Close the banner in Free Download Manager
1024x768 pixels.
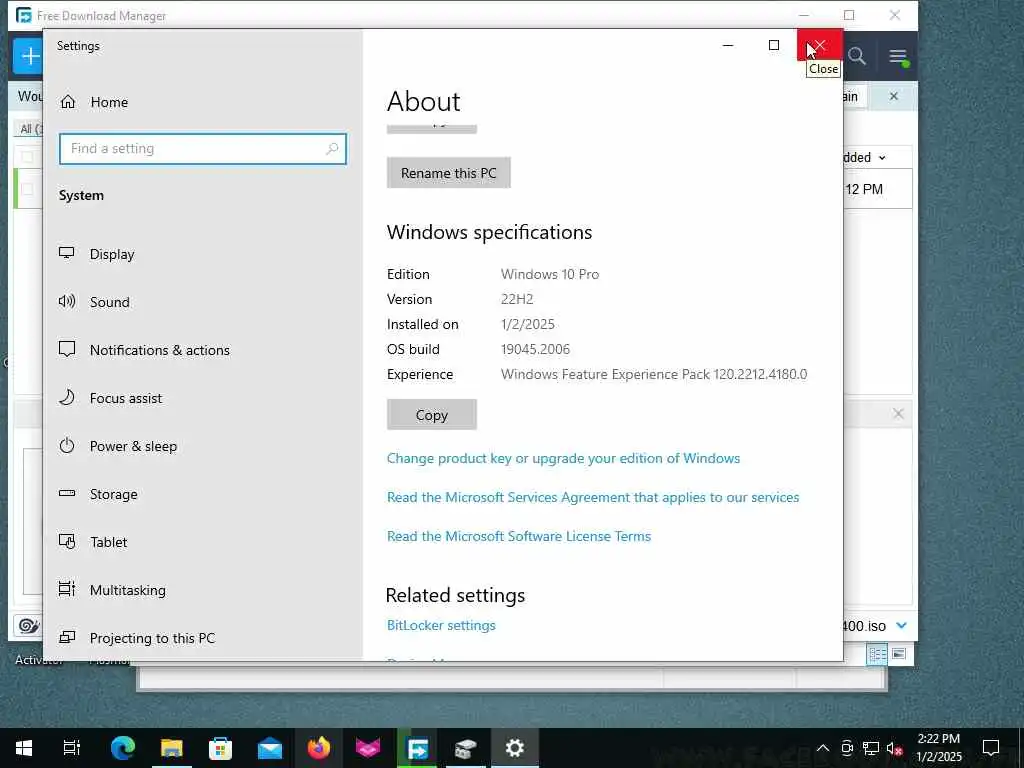tap(894, 97)
